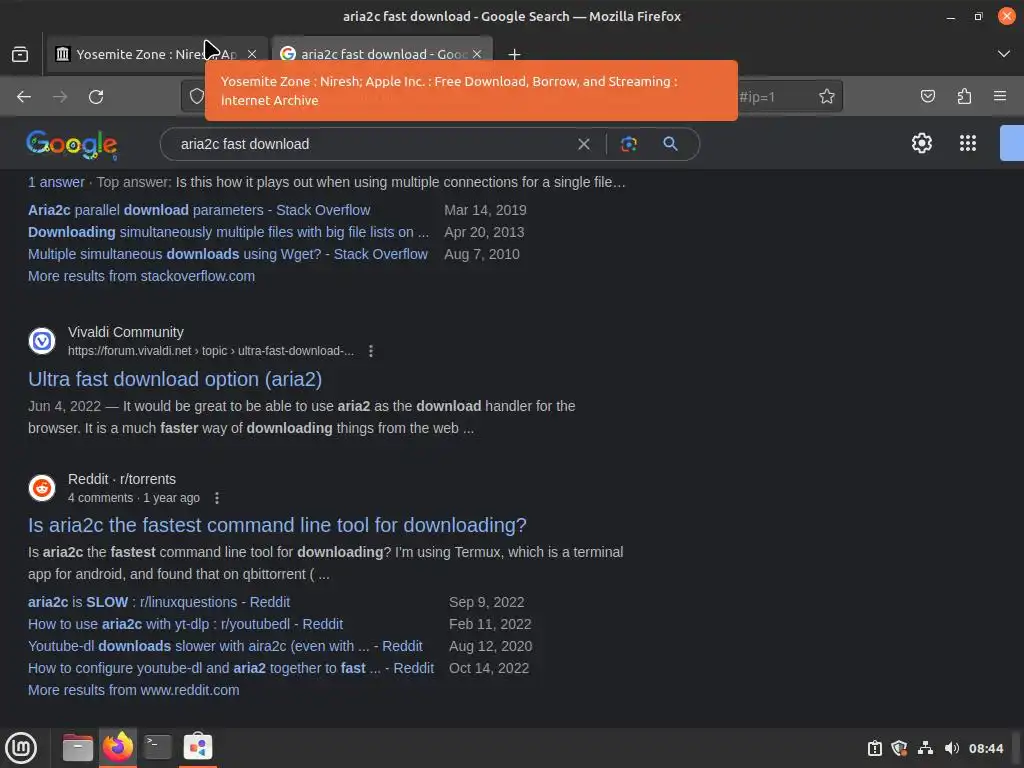Open 'Multiple simultaneous downloads using Wget' link
1024x768 pixels.
click(x=228, y=255)
